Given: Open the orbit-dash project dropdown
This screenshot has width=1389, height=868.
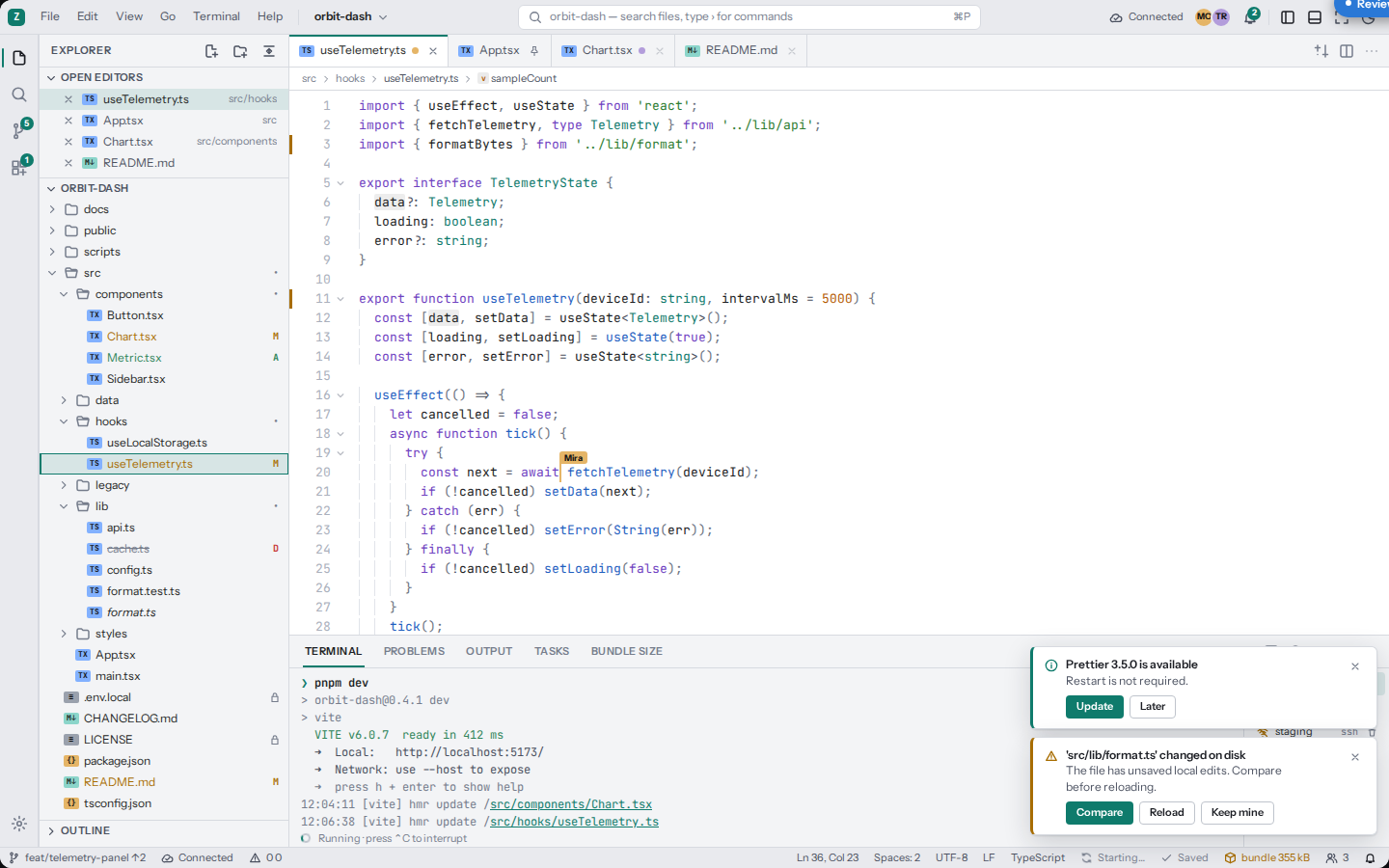Looking at the screenshot, I should coord(350,16).
